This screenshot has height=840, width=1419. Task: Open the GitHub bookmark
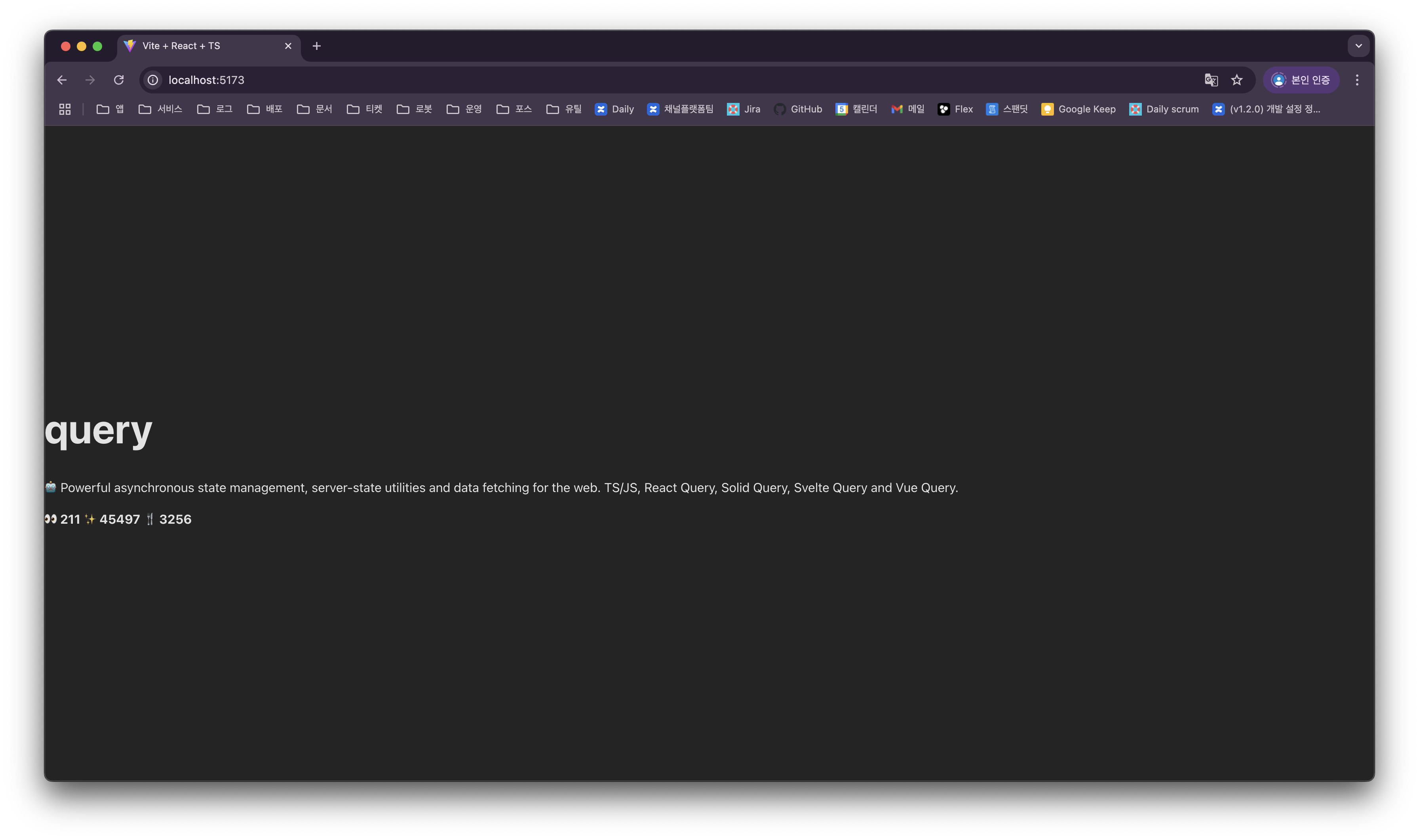point(797,109)
